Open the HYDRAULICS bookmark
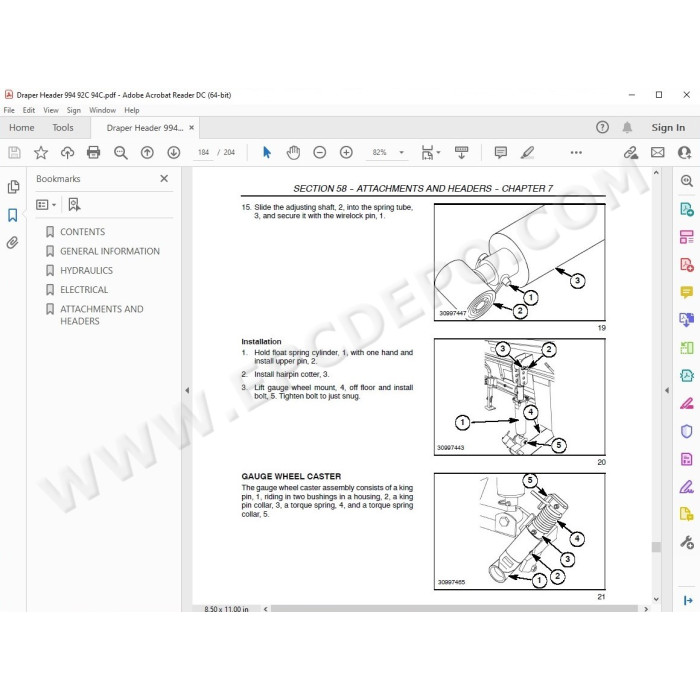 [86, 271]
